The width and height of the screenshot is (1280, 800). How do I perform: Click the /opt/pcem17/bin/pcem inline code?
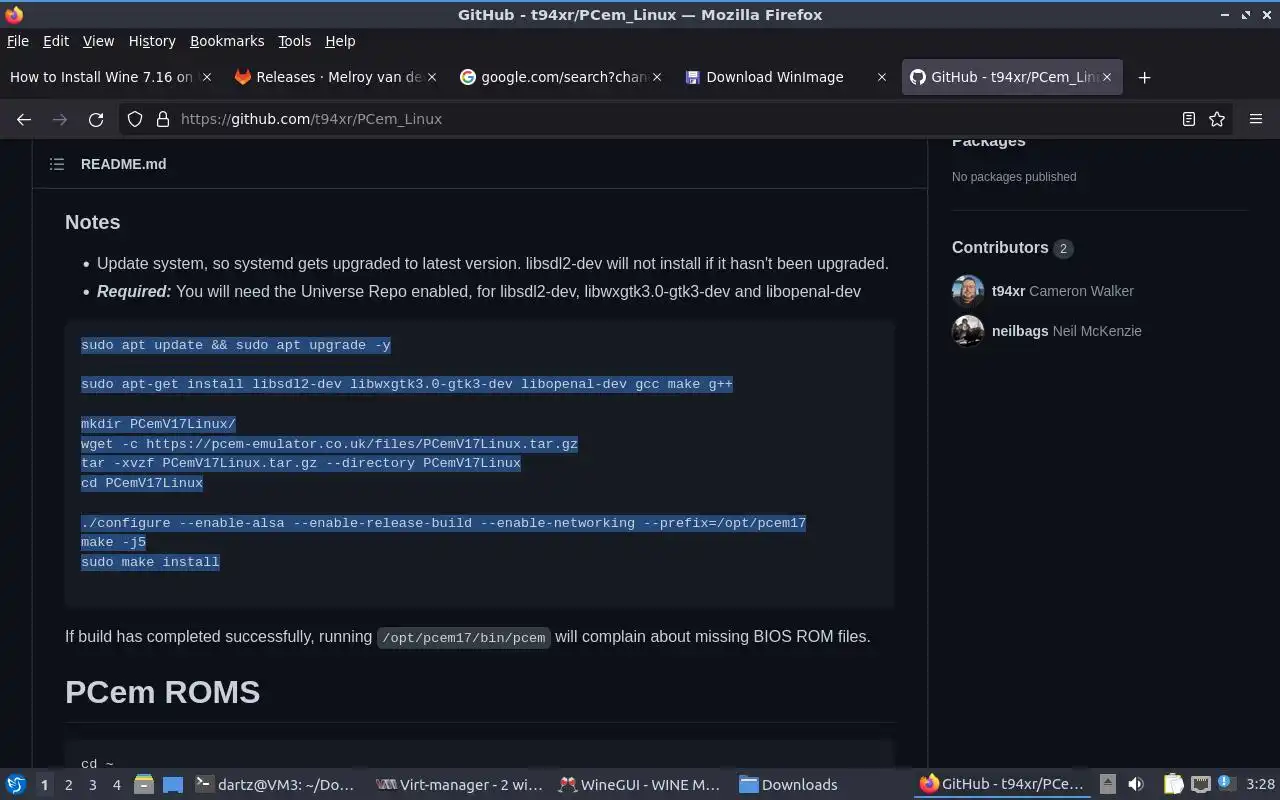click(x=464, y=638)
